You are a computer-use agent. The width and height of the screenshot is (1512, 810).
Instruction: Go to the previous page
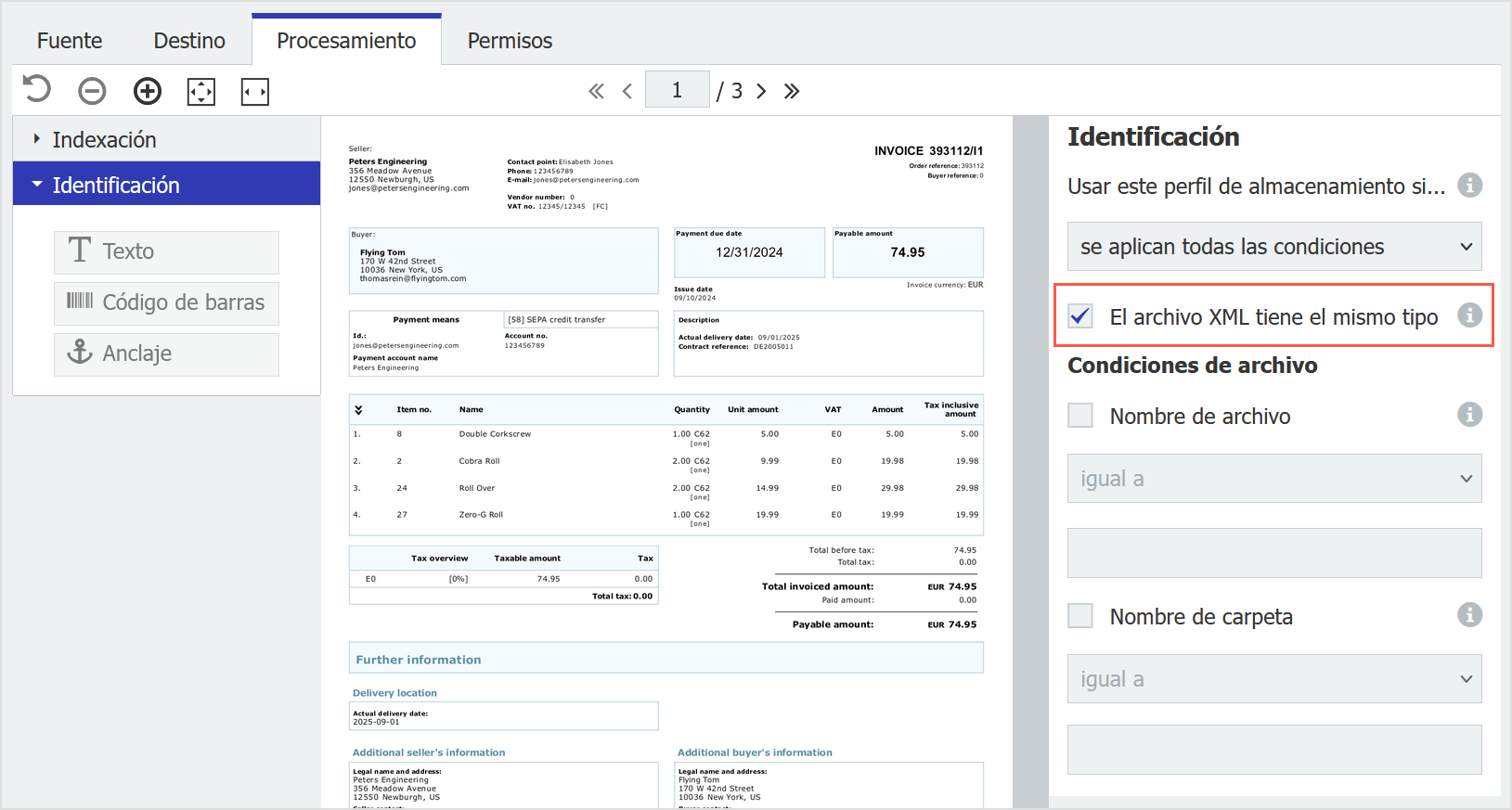(x=627, y=91)
